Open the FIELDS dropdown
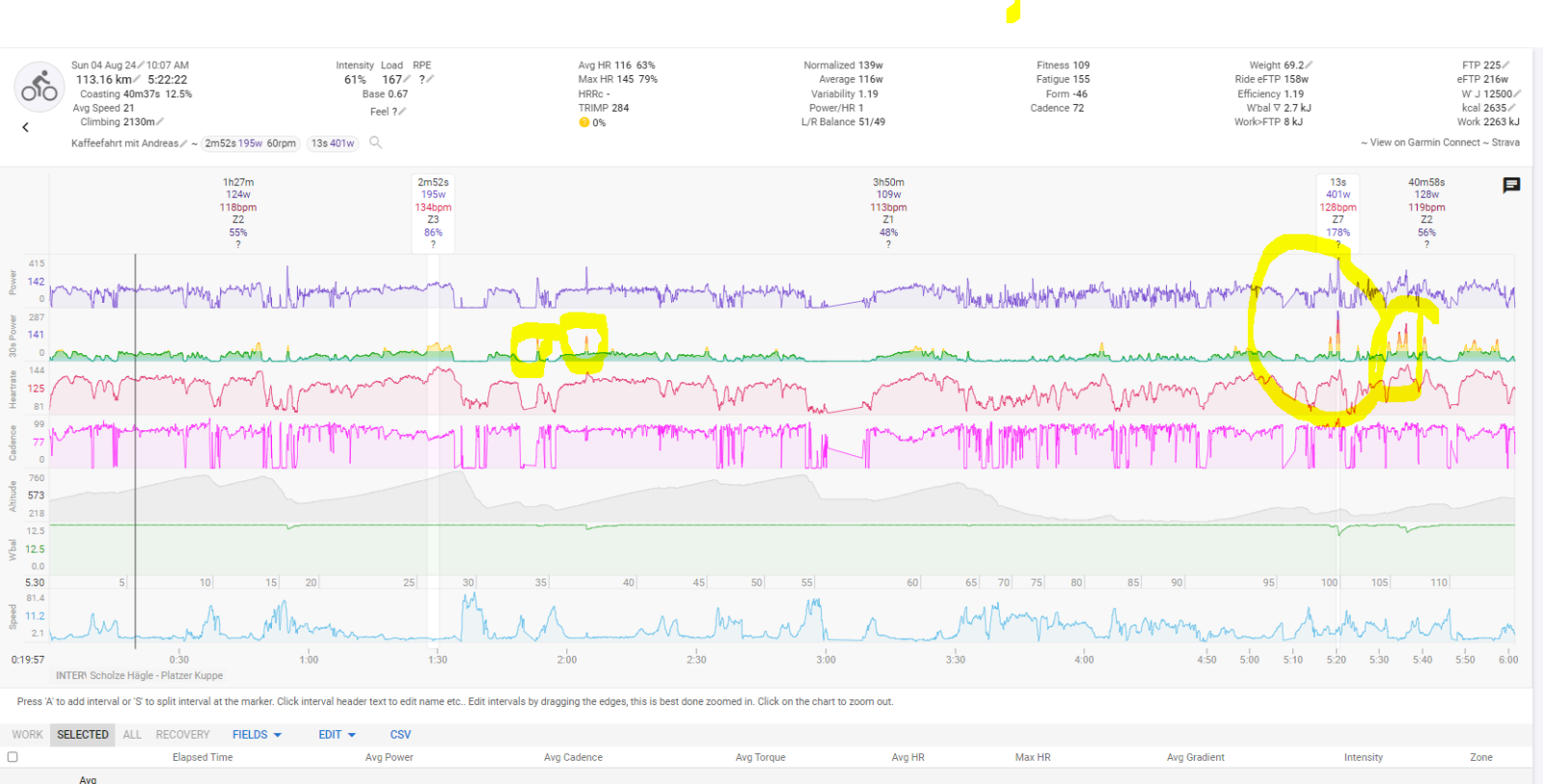The width and height of the screenshot is (1543, 784). point(257,735)
